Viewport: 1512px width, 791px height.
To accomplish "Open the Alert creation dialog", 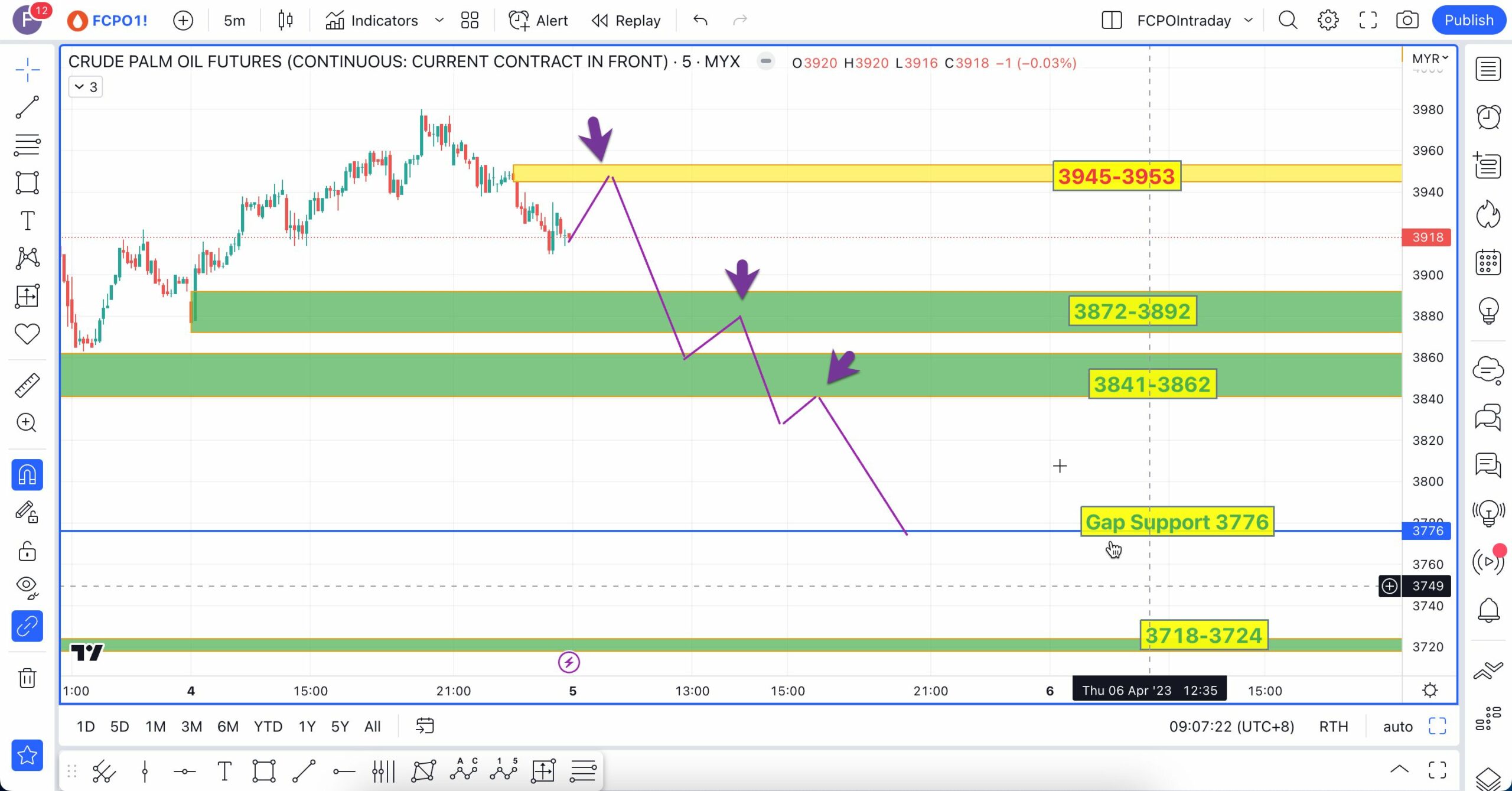I will pos(539,21).
